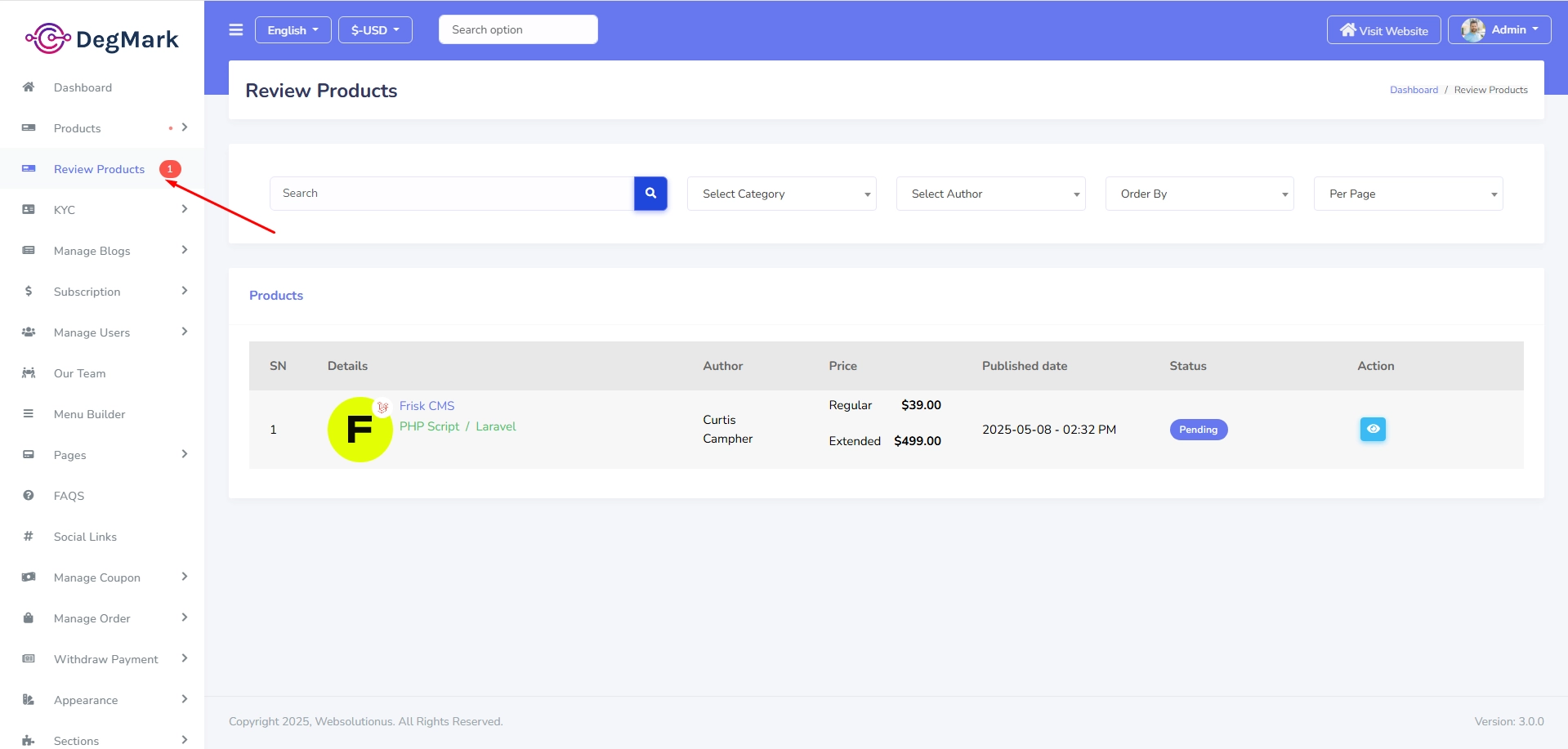Viewport: 1568px width, 749px height.
Task: Click the Our Team icon
Action: point(29,372)
